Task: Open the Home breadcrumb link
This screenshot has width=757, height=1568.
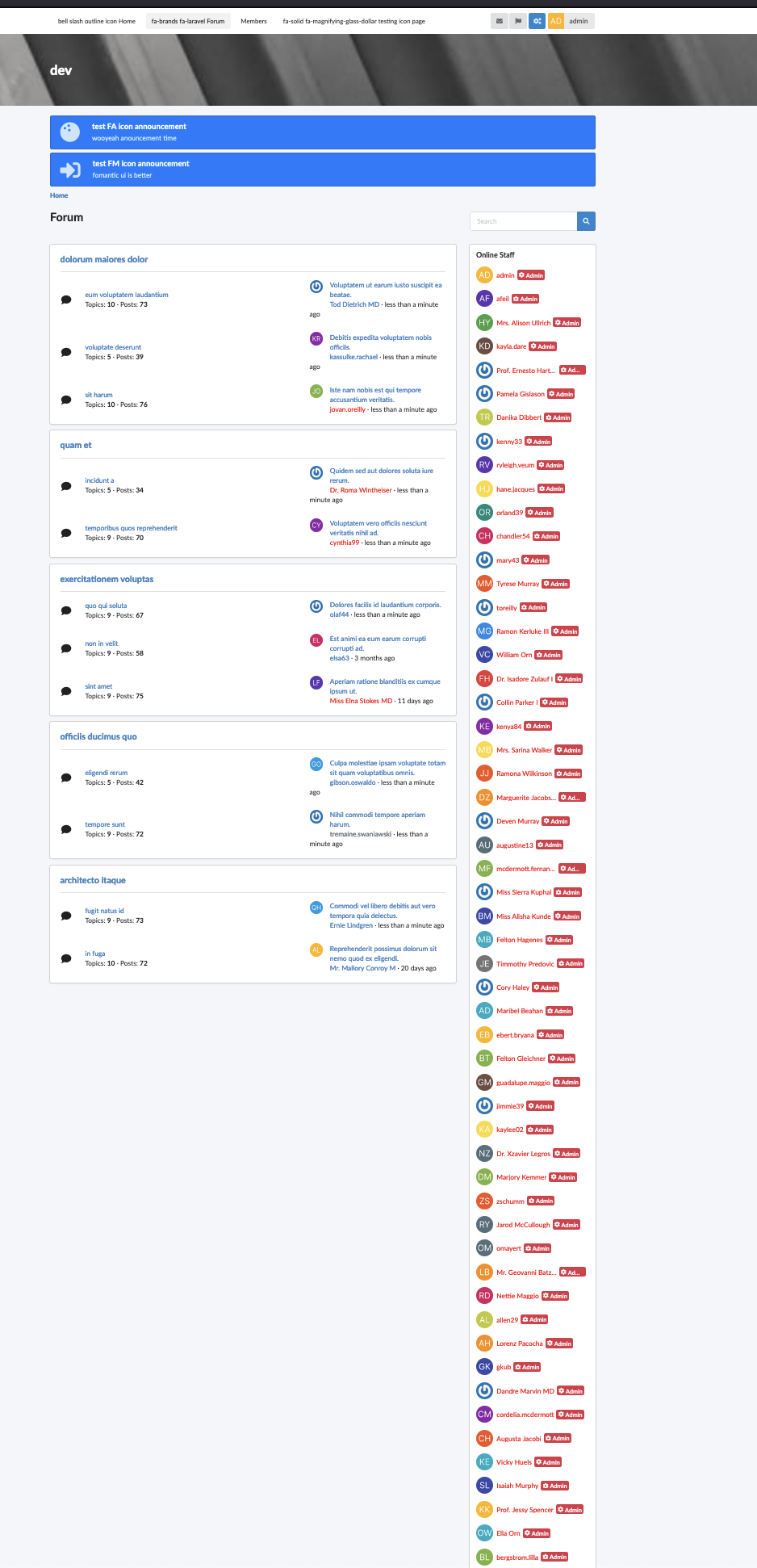Action: point(58,195)
